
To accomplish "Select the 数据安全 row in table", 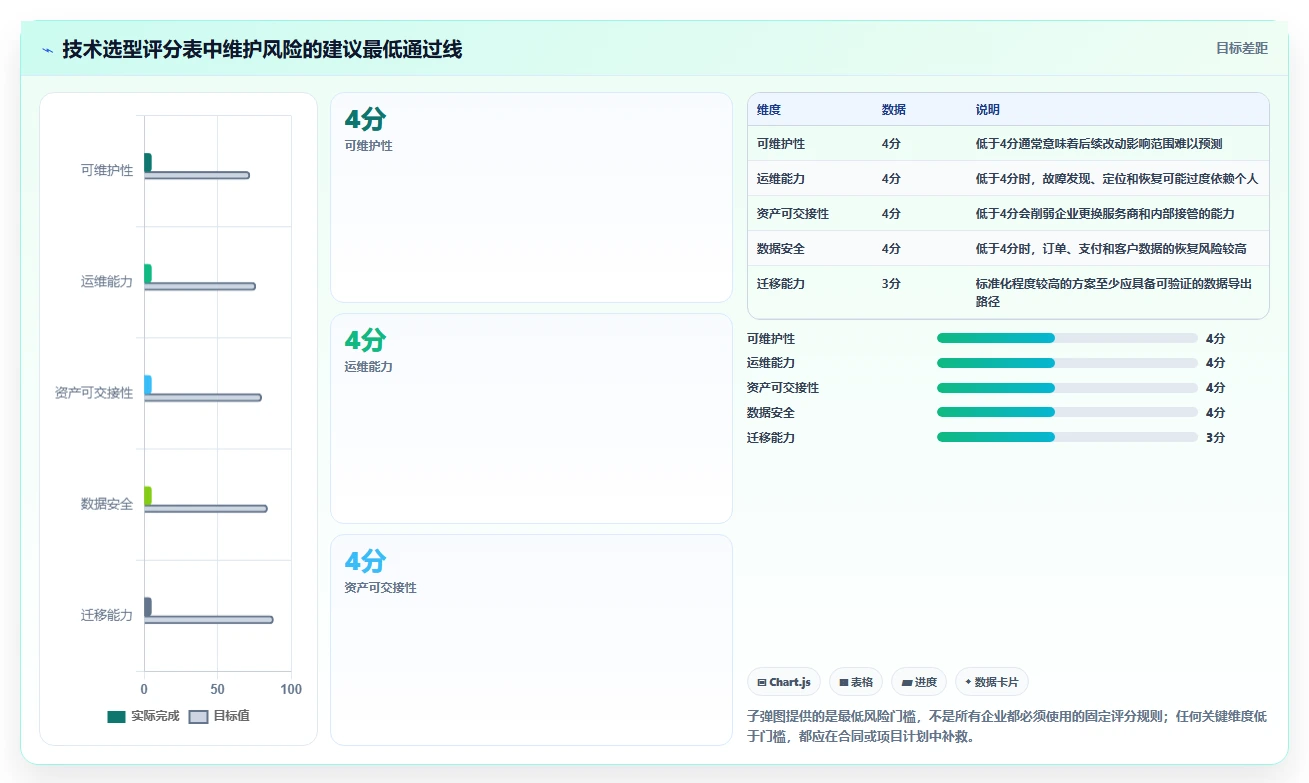I will point(1008,248).
